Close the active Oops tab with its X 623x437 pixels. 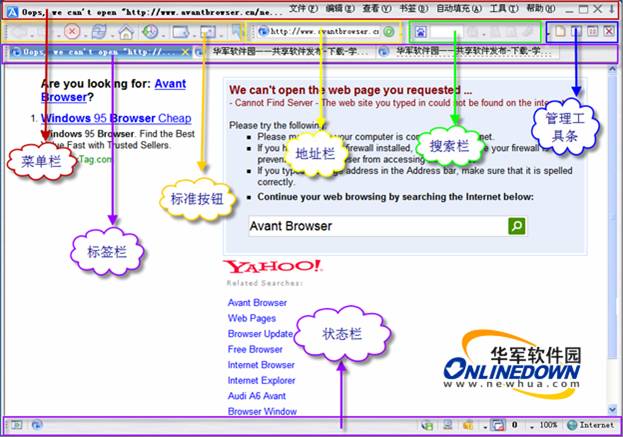click(186, 52)
